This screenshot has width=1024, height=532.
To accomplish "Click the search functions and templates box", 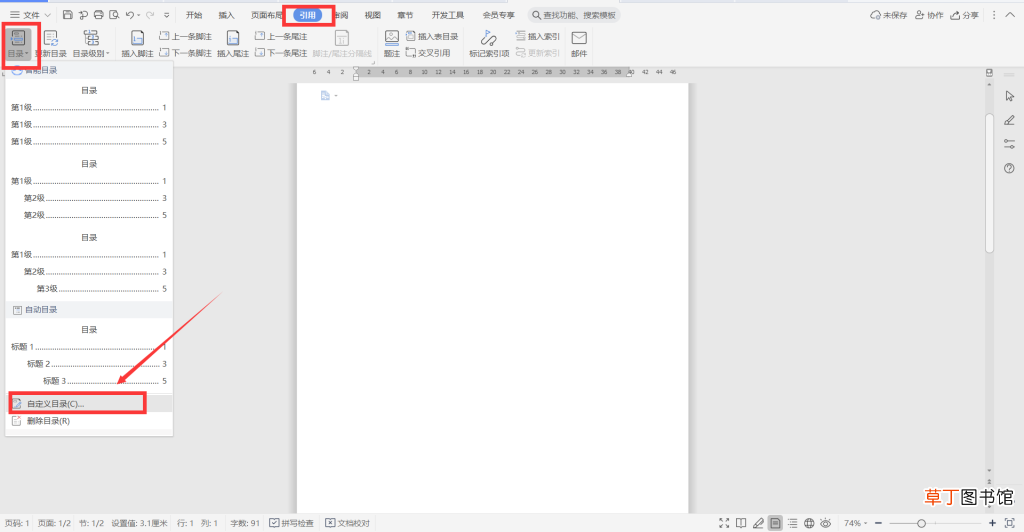I will pos(574,15).
